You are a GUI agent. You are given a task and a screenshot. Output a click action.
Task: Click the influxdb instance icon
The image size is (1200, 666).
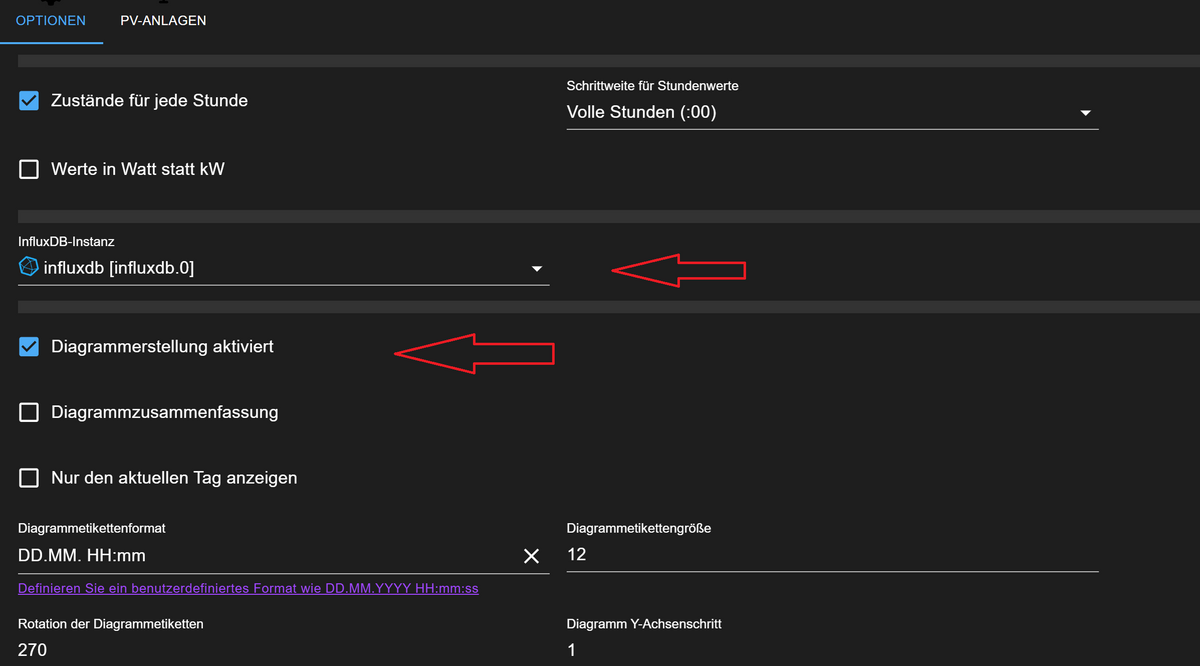tap(29, 267)
